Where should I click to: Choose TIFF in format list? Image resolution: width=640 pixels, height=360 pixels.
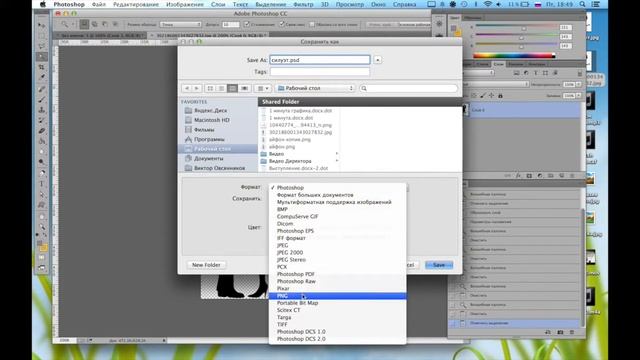pyautogui.click(x=338, y=324)
